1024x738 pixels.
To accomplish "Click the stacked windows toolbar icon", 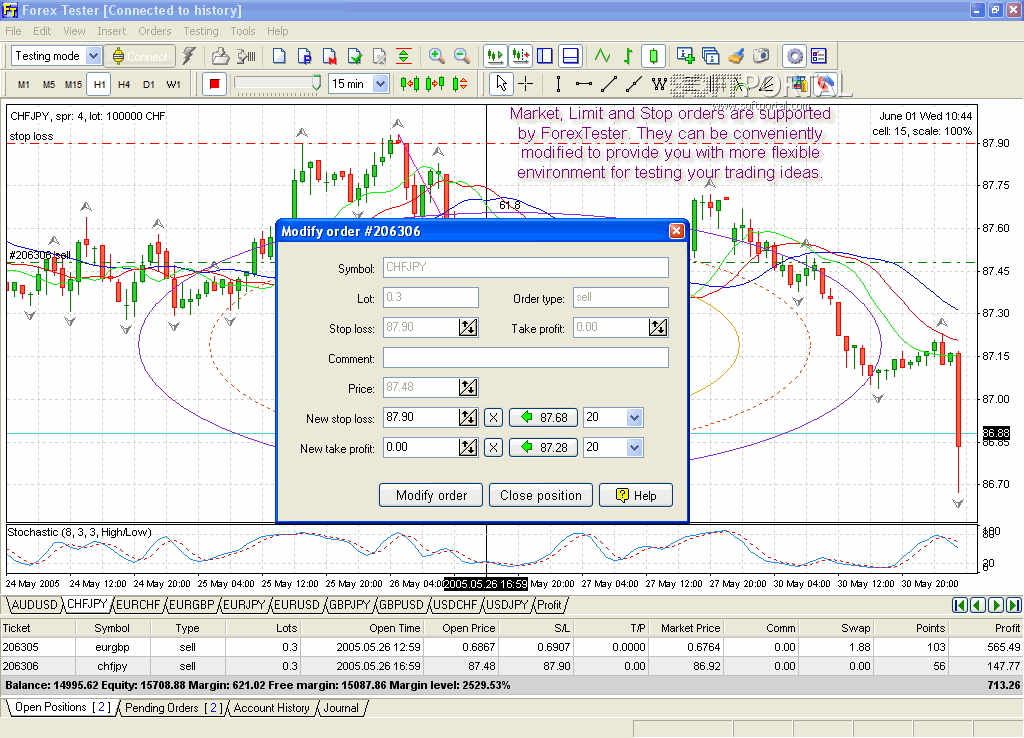I will (711, 56).
